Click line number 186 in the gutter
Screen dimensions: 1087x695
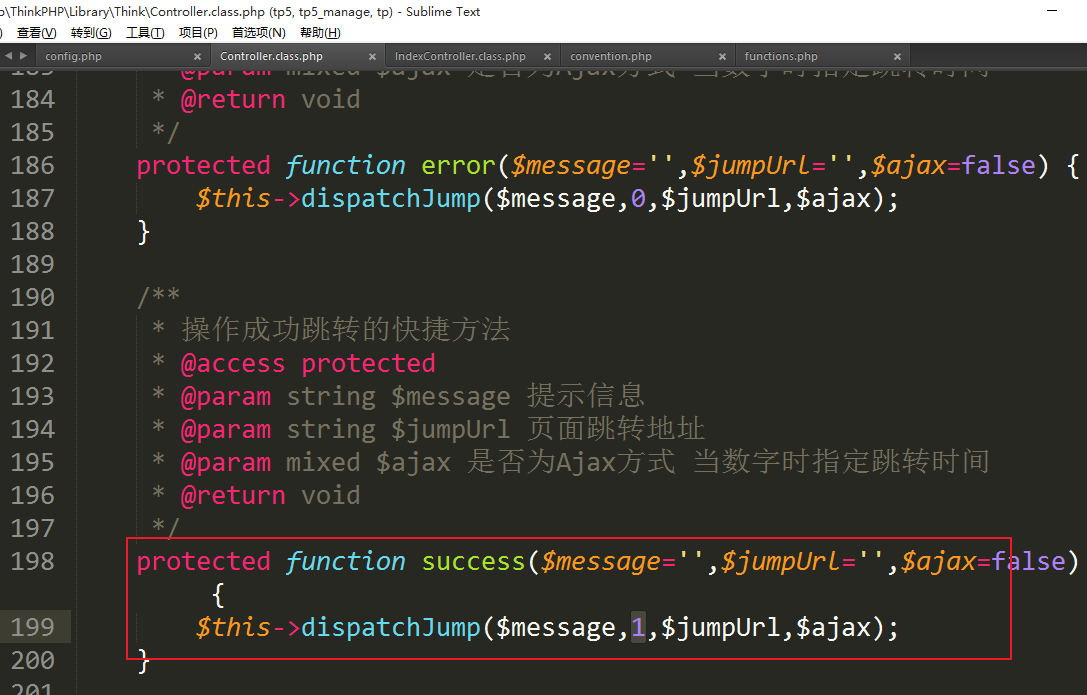(x=33, y=166)
